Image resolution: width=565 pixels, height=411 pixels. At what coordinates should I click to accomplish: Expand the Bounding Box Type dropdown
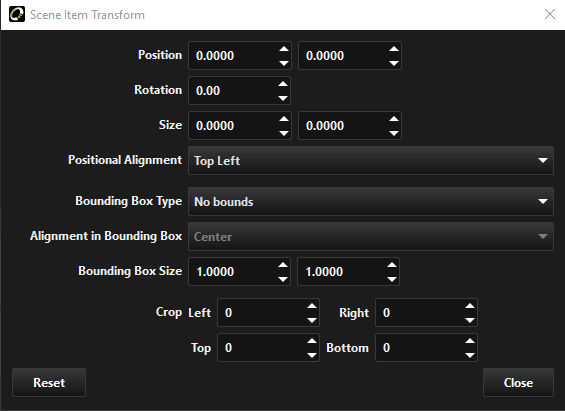coord(371,201)
